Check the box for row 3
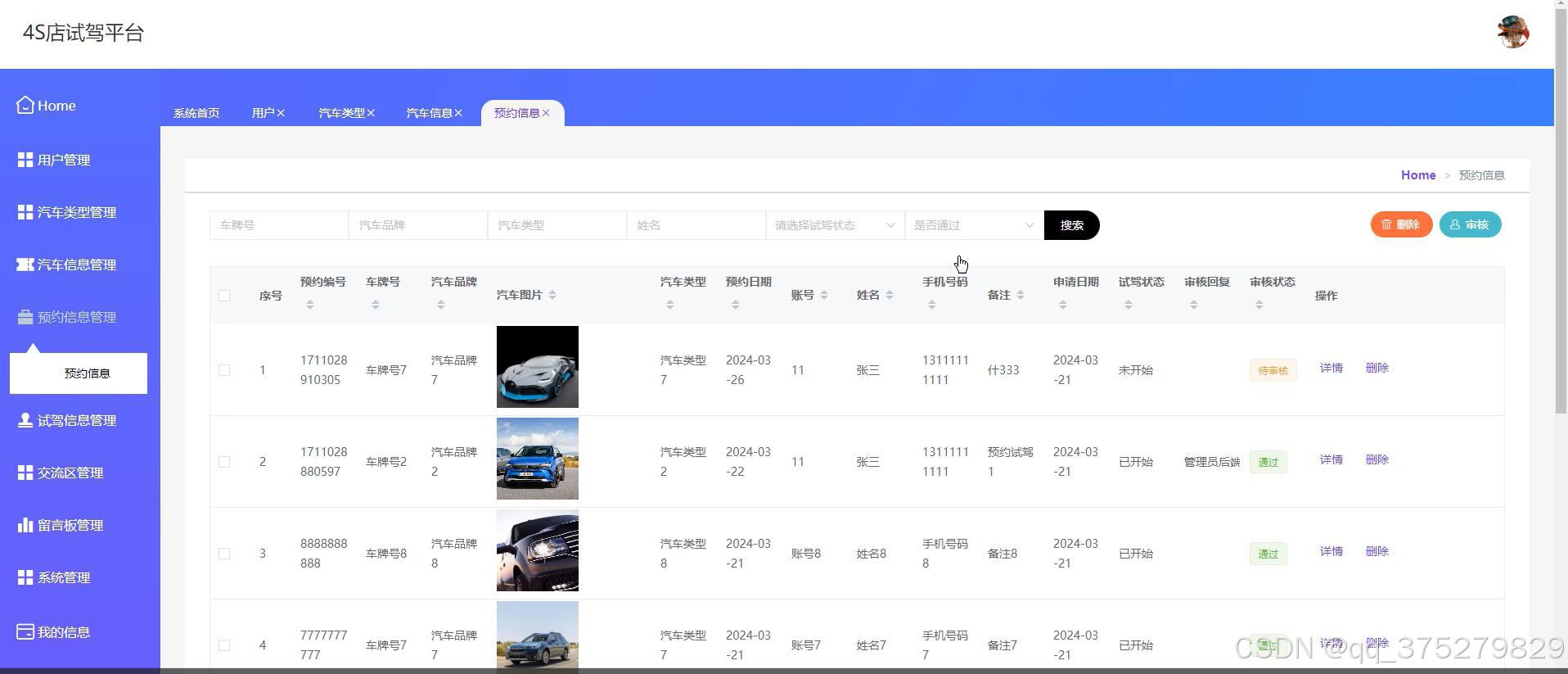The height and width of the screenshot is (674, 1568). pyautogui.click(x=224, y=554)
